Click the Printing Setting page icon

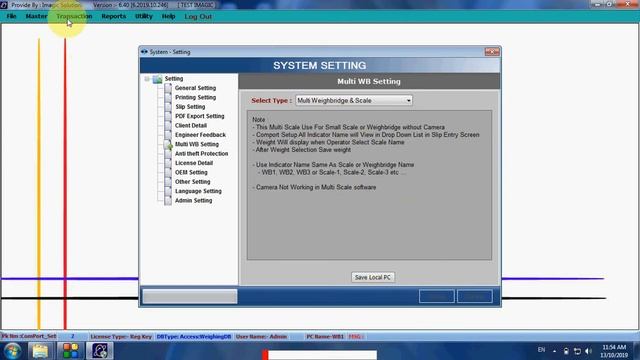168,98
